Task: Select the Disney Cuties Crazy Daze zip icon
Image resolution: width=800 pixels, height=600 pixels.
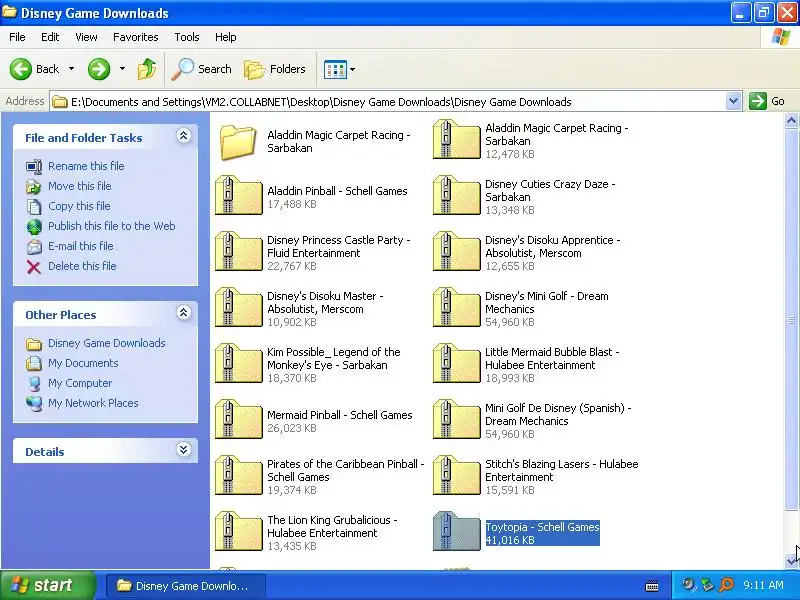Action: (x=456, y=195)
